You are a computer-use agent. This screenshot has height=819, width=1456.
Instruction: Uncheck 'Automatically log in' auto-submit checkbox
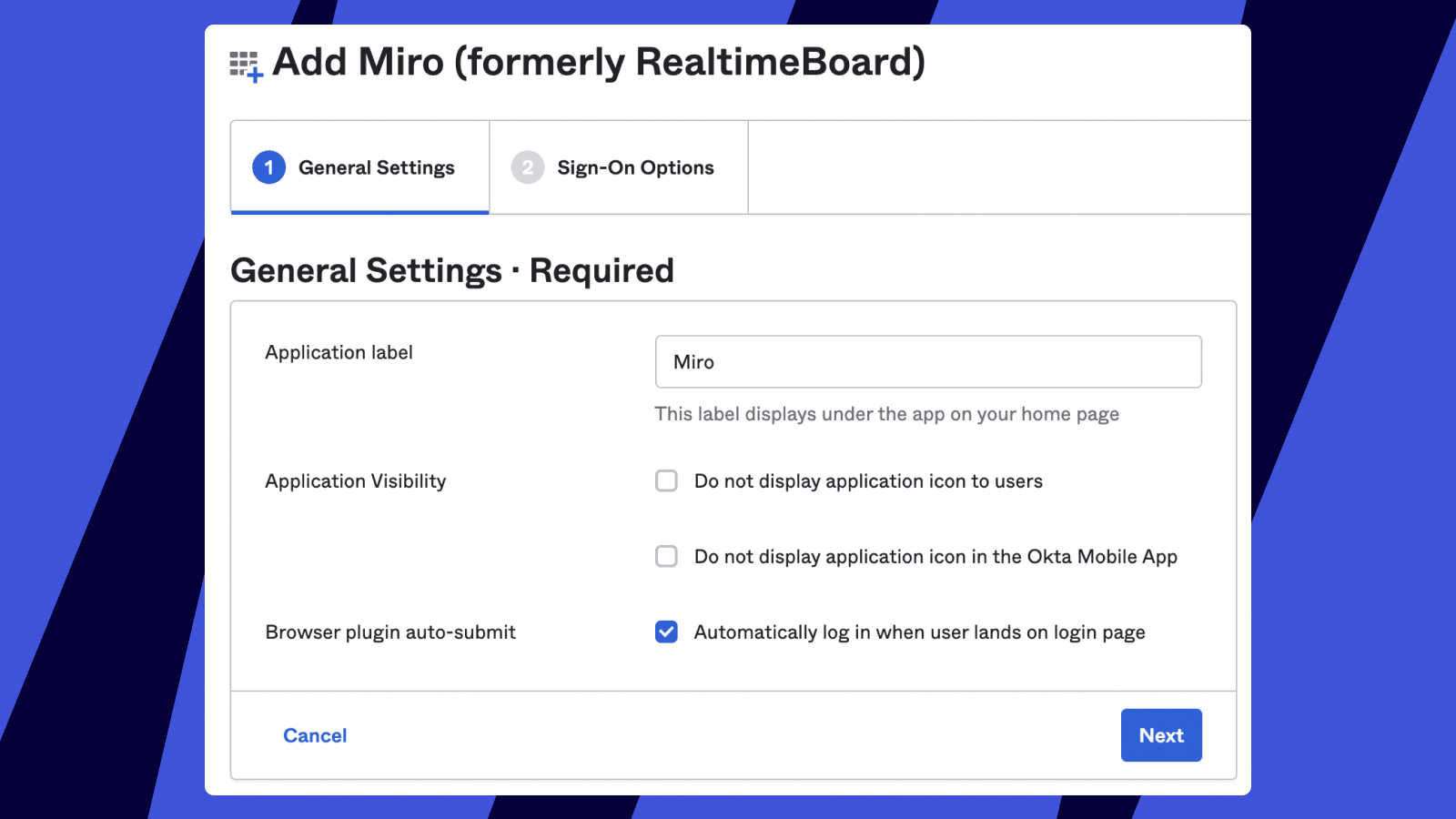click(666, 632)
